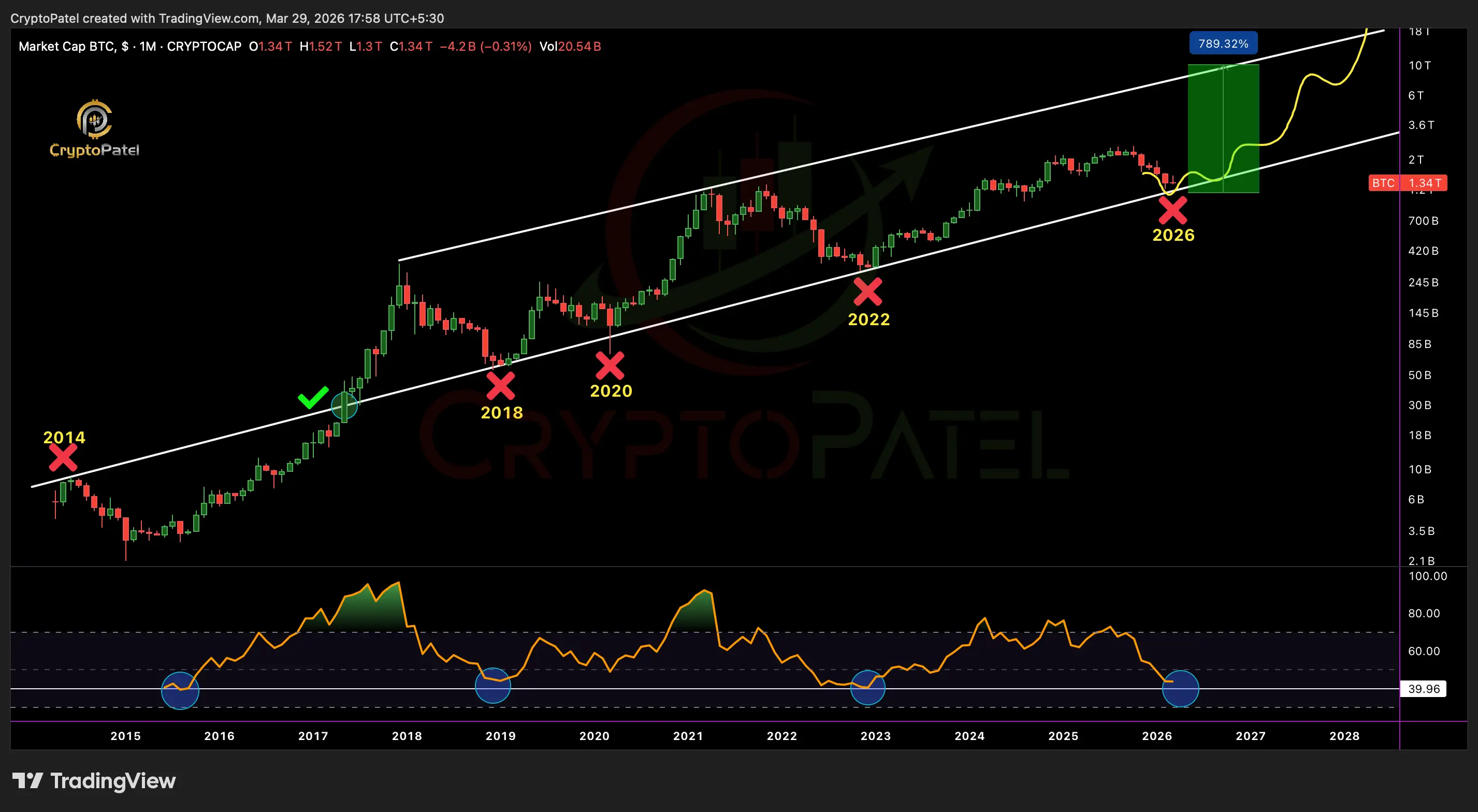The image size is (1478, 812).
Task: Click the 39.96 RSI value label
Action: click(1424, 689)
